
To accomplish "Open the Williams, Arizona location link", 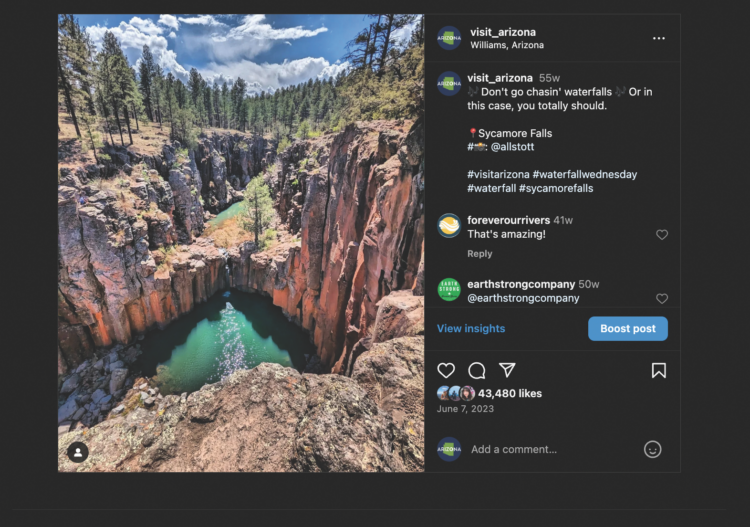I will [507, 45].
